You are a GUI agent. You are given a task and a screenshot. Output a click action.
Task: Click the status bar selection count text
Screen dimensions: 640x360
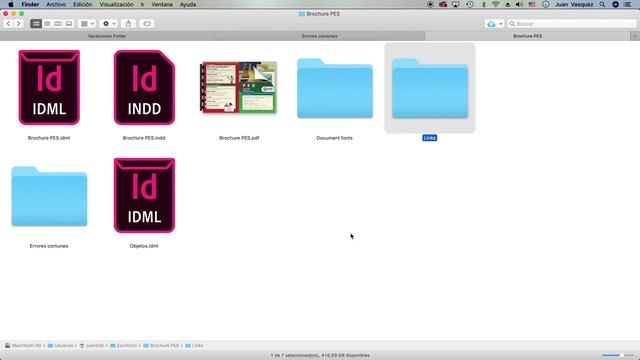[320, 355]
